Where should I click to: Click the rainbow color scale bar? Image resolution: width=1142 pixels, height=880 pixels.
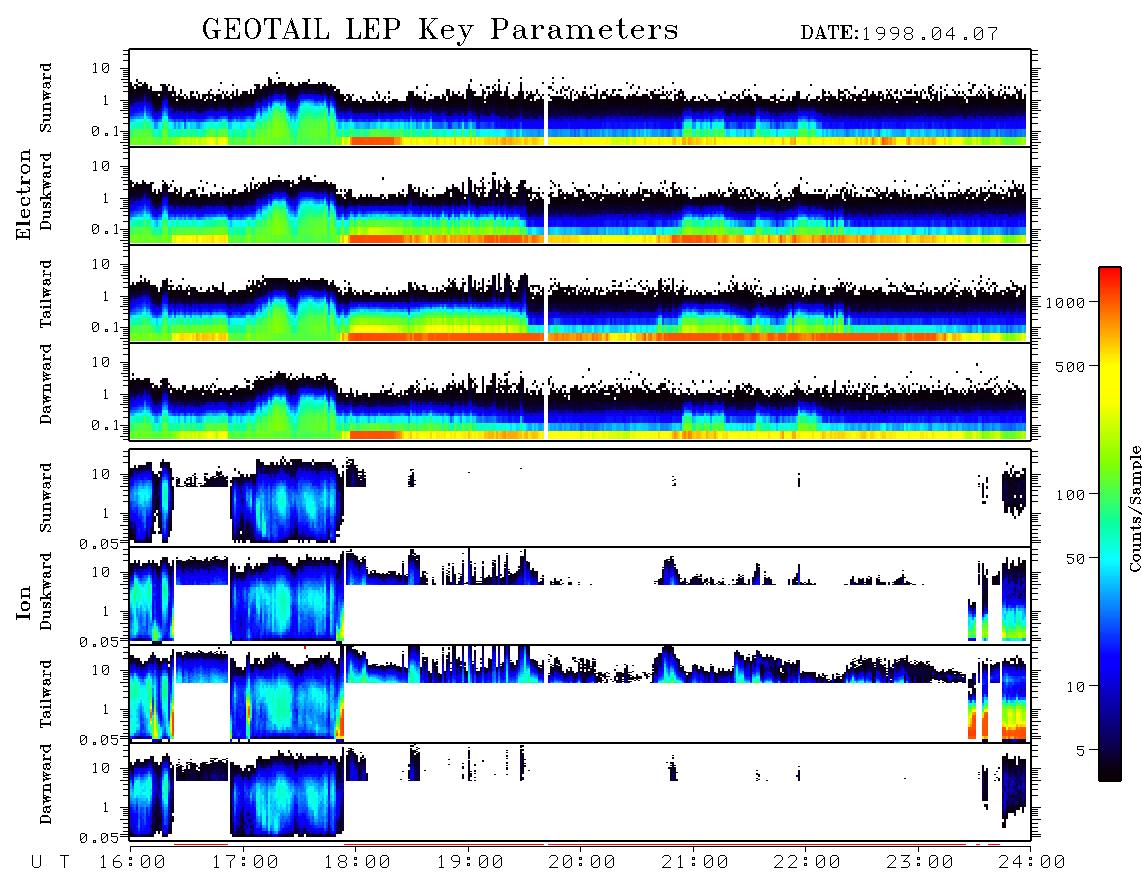tap(1110, 524)
